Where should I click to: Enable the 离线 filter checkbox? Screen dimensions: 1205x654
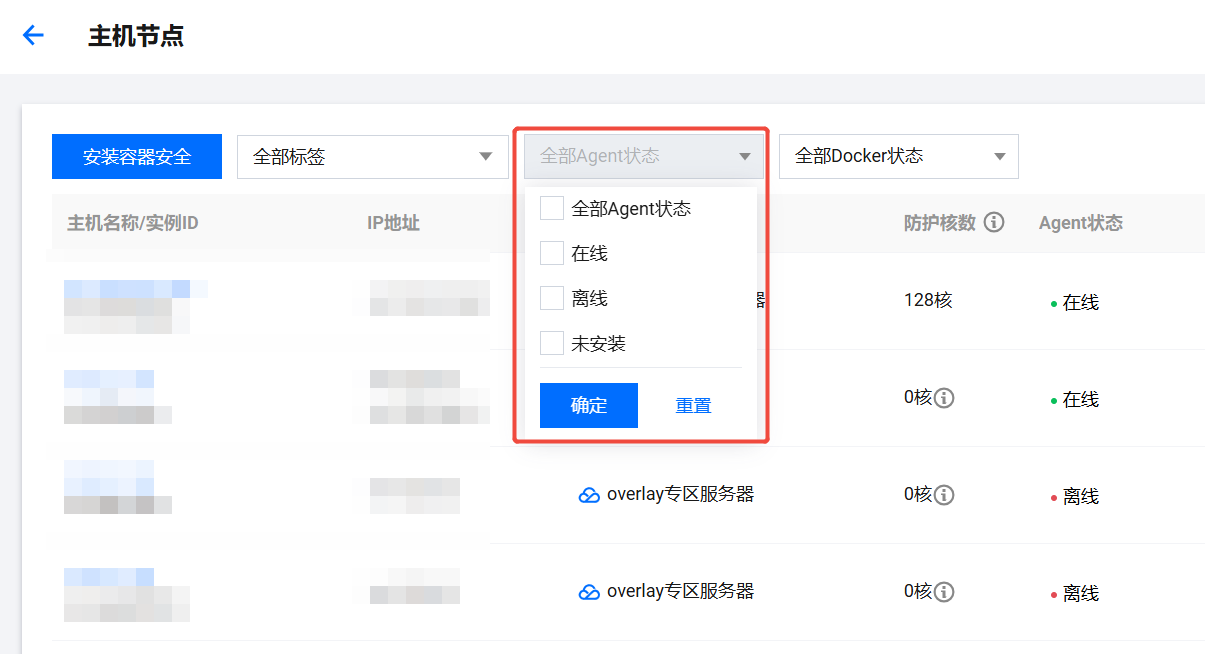pyautogui.click(x=552, y=298)
